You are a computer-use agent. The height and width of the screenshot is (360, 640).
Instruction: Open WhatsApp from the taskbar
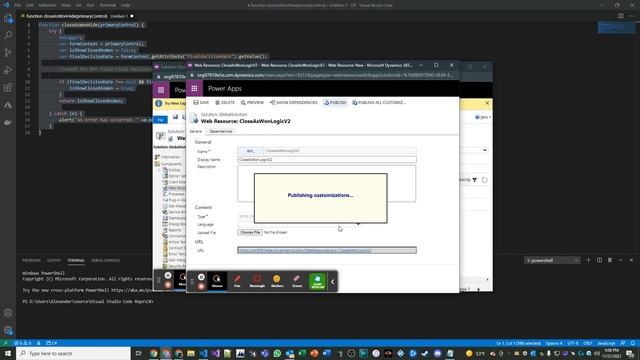[277, 353]
